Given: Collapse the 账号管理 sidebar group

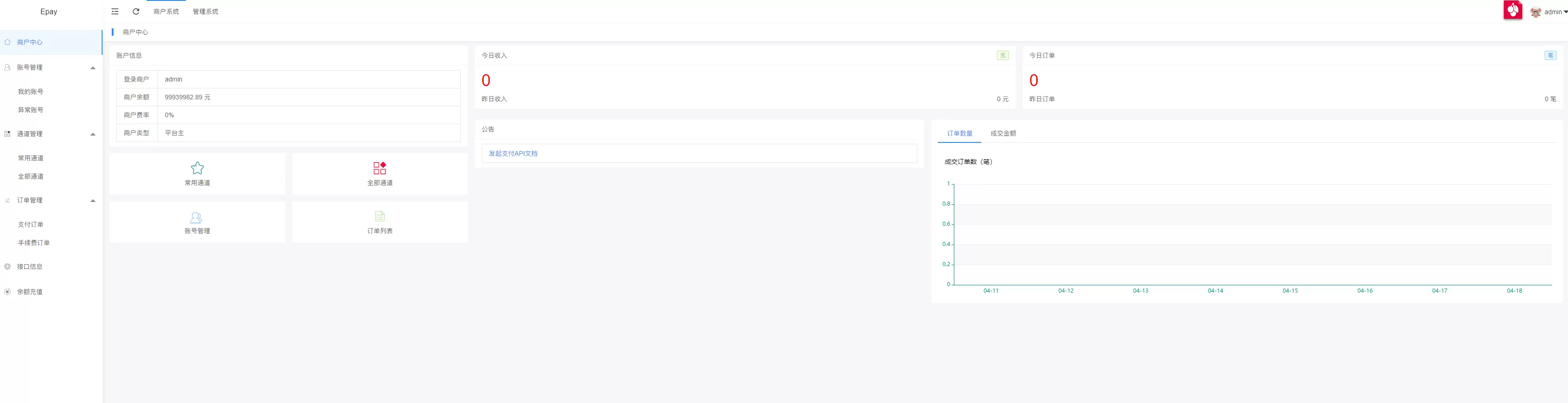Looking at the screenshot, I should (93, 68).
